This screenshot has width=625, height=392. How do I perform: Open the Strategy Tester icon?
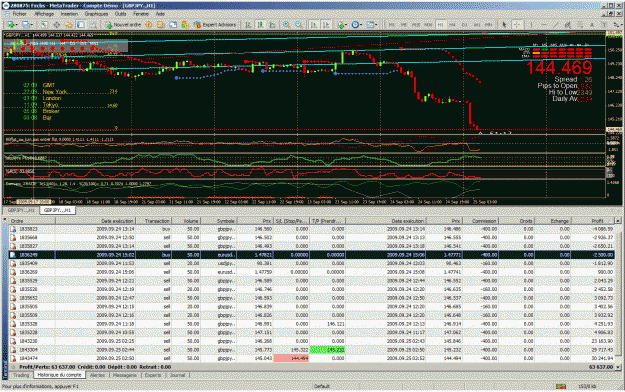click(x=93, y=25)
